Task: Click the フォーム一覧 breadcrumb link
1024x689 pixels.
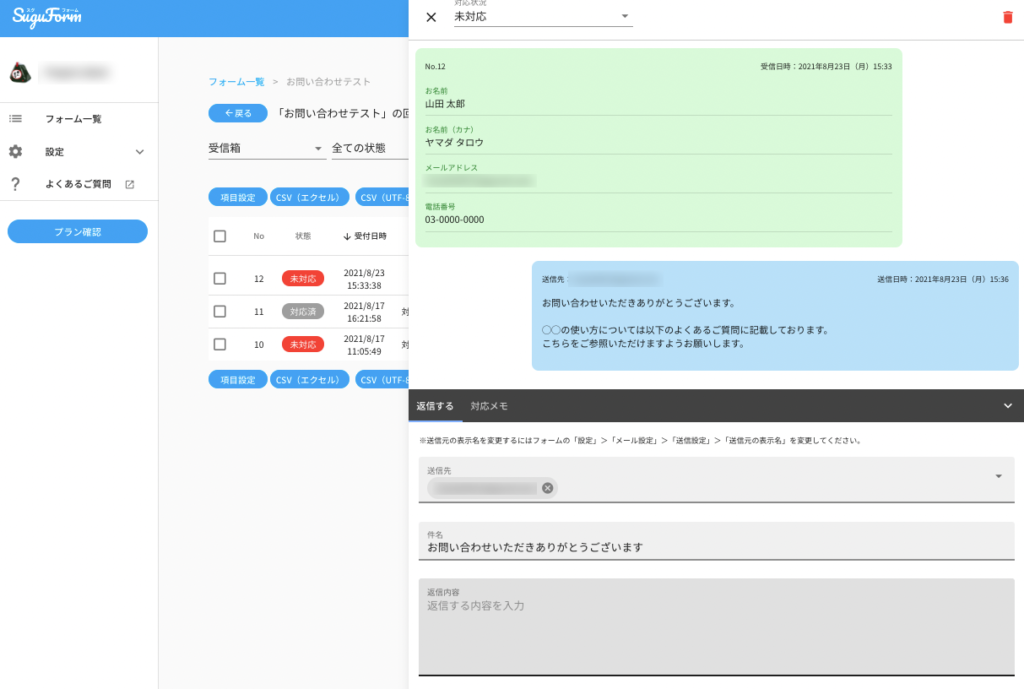Action: (x=236, y=82)
